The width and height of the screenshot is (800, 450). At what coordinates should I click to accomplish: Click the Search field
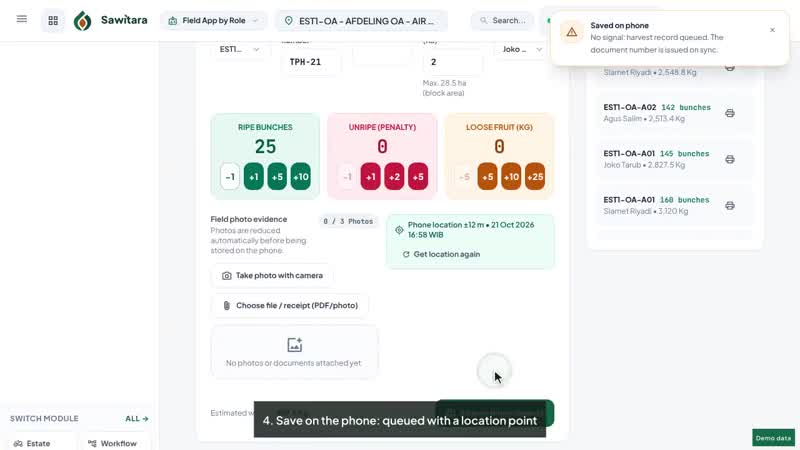coord(502,20)
